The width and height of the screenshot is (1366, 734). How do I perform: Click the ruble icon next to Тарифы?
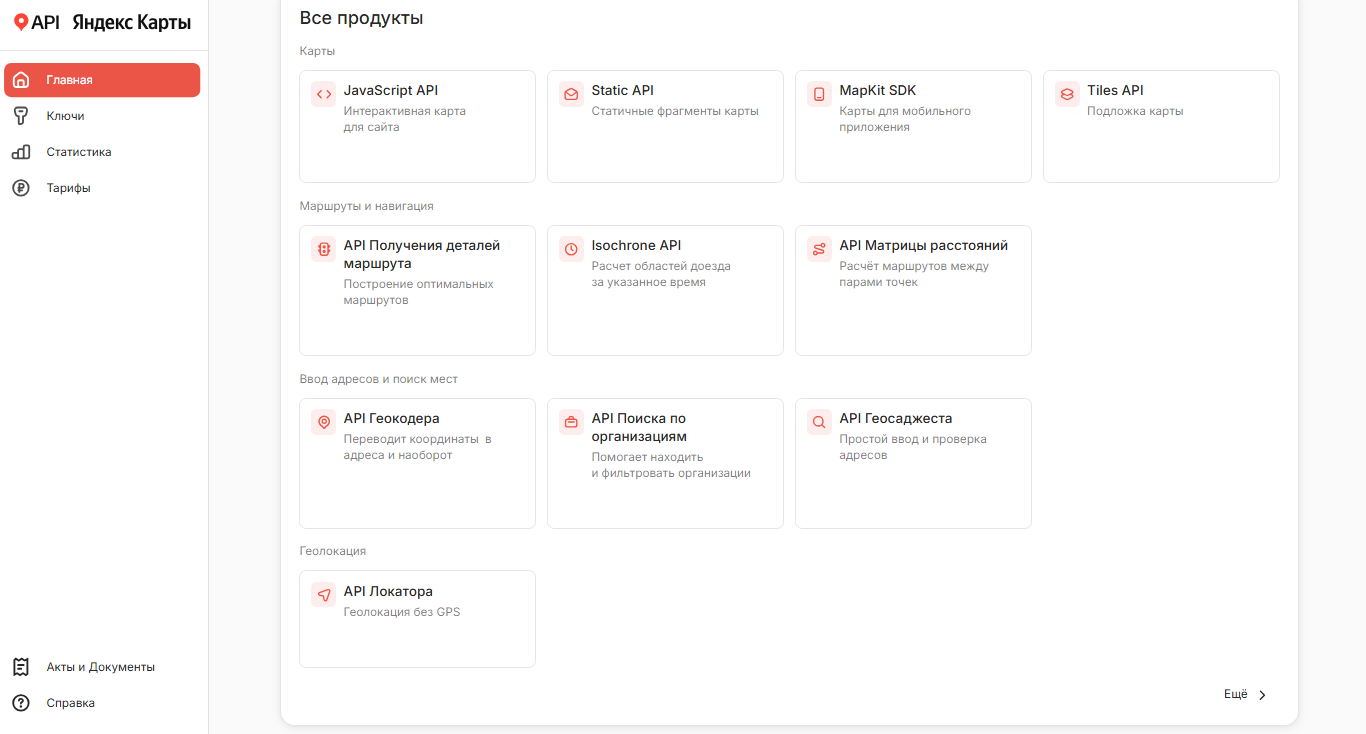pyautogui.click(x=21, y=188)
